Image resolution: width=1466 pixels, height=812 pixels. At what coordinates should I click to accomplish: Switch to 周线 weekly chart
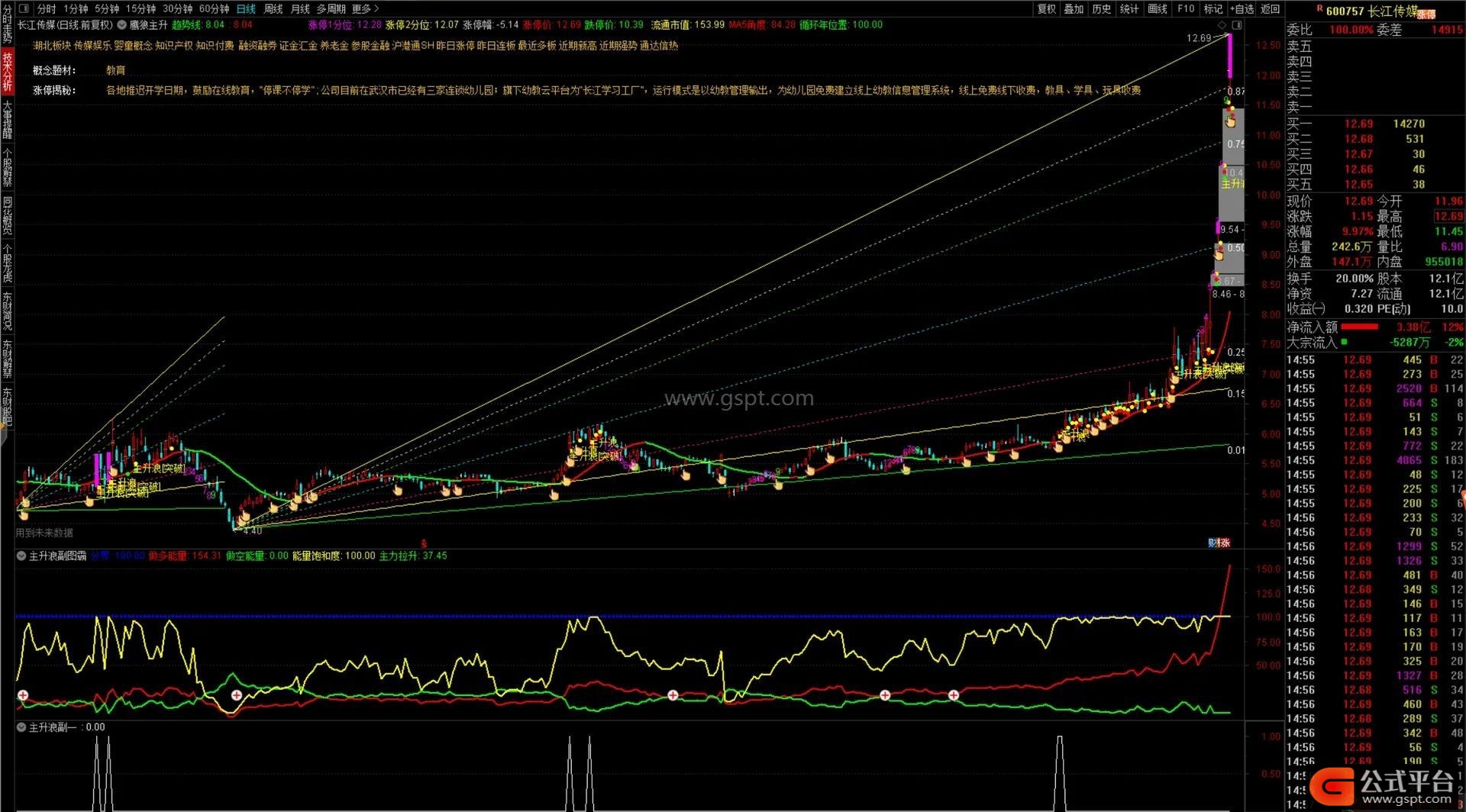pyautogui.click(x=273, y=8)
